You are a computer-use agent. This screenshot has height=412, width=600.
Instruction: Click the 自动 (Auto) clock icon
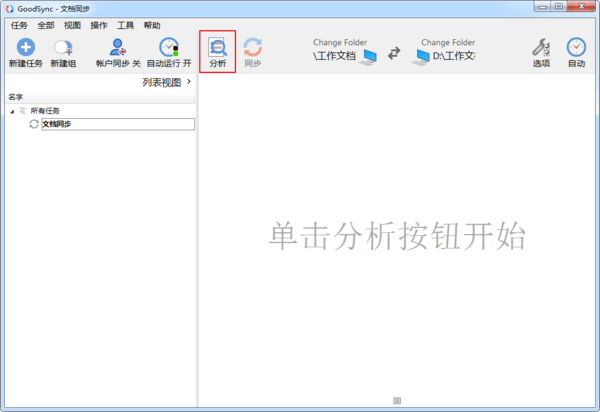click(576, 50)
